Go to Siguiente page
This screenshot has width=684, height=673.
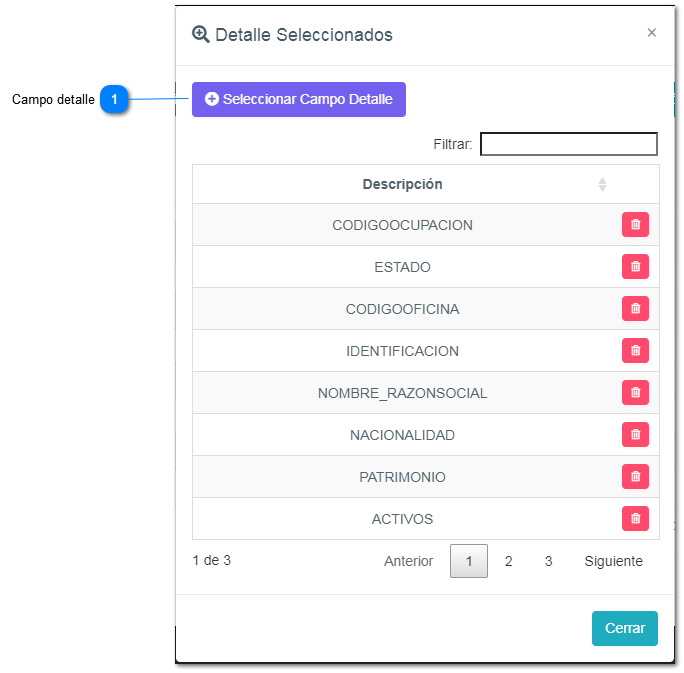pyautogui.click(x=613, y=561)
